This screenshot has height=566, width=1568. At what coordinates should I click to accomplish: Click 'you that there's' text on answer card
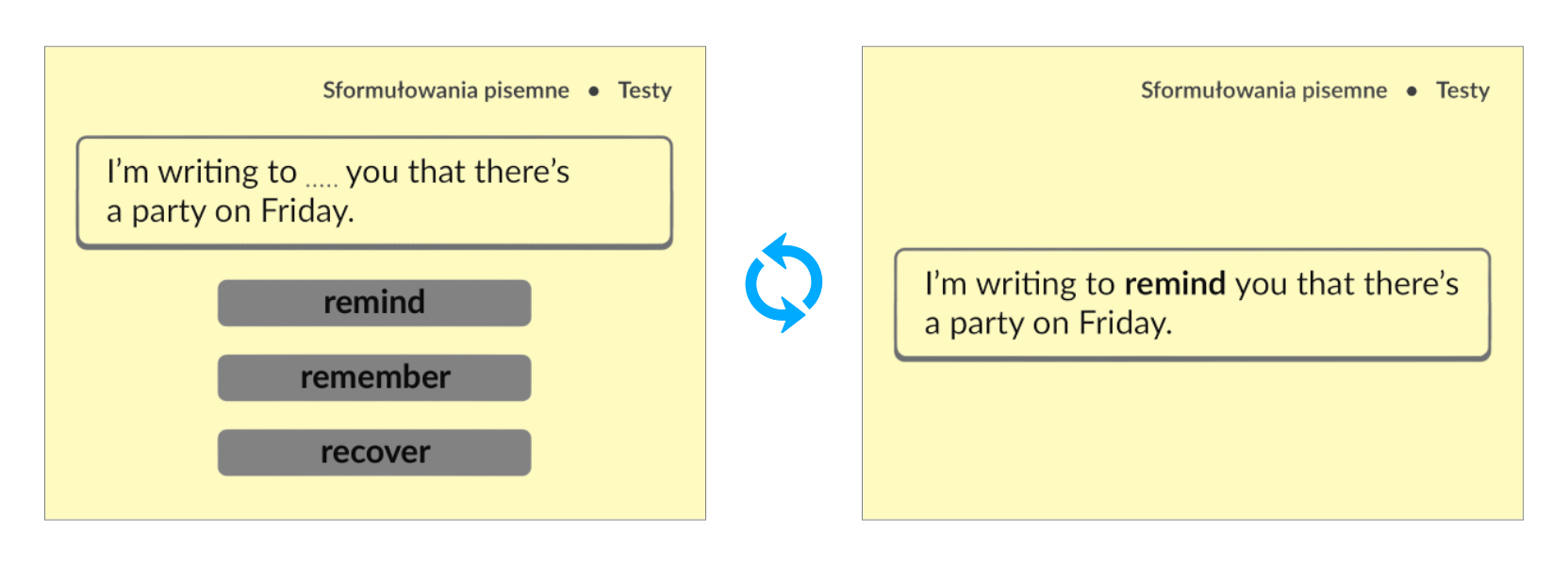(x=1346, y=284)
